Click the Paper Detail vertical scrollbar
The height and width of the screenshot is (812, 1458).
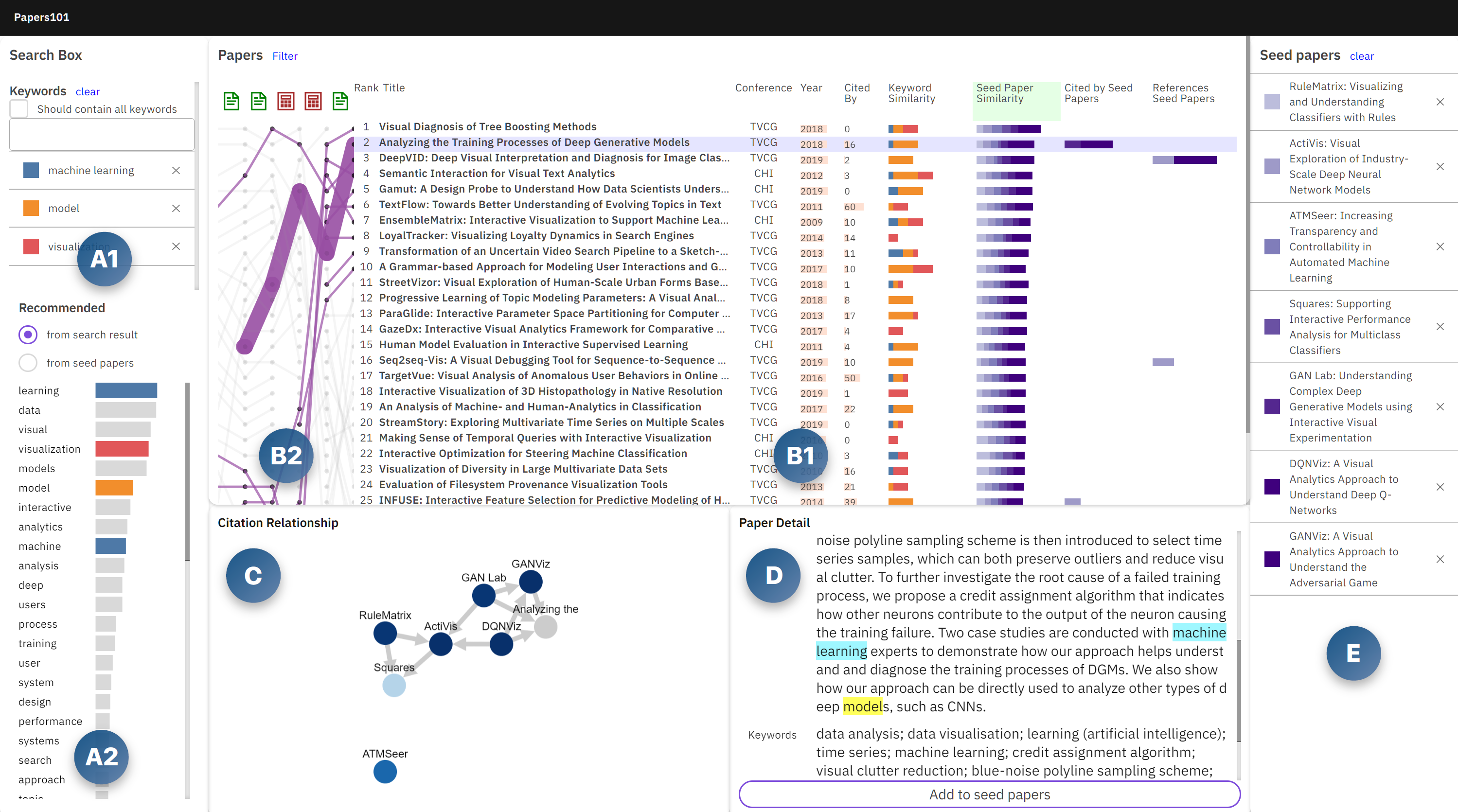(1238, 690)
